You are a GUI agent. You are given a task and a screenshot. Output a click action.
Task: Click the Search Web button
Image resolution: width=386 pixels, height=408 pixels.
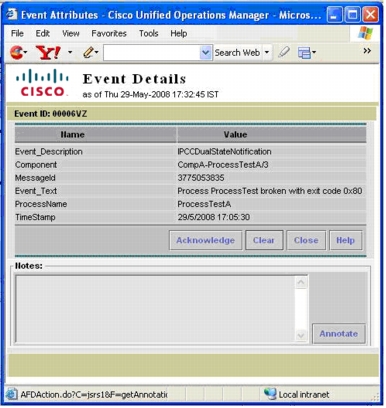(237, 53)
